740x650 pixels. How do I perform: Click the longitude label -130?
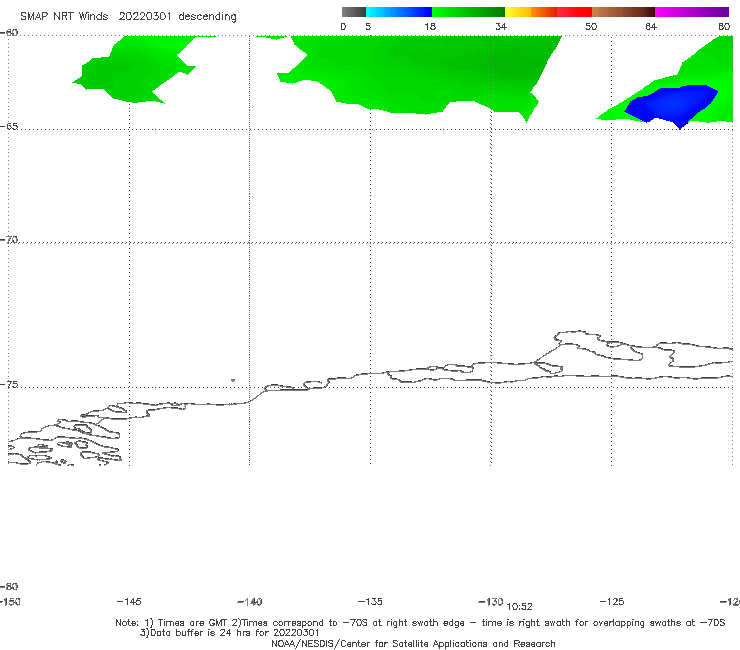[491, 601]
